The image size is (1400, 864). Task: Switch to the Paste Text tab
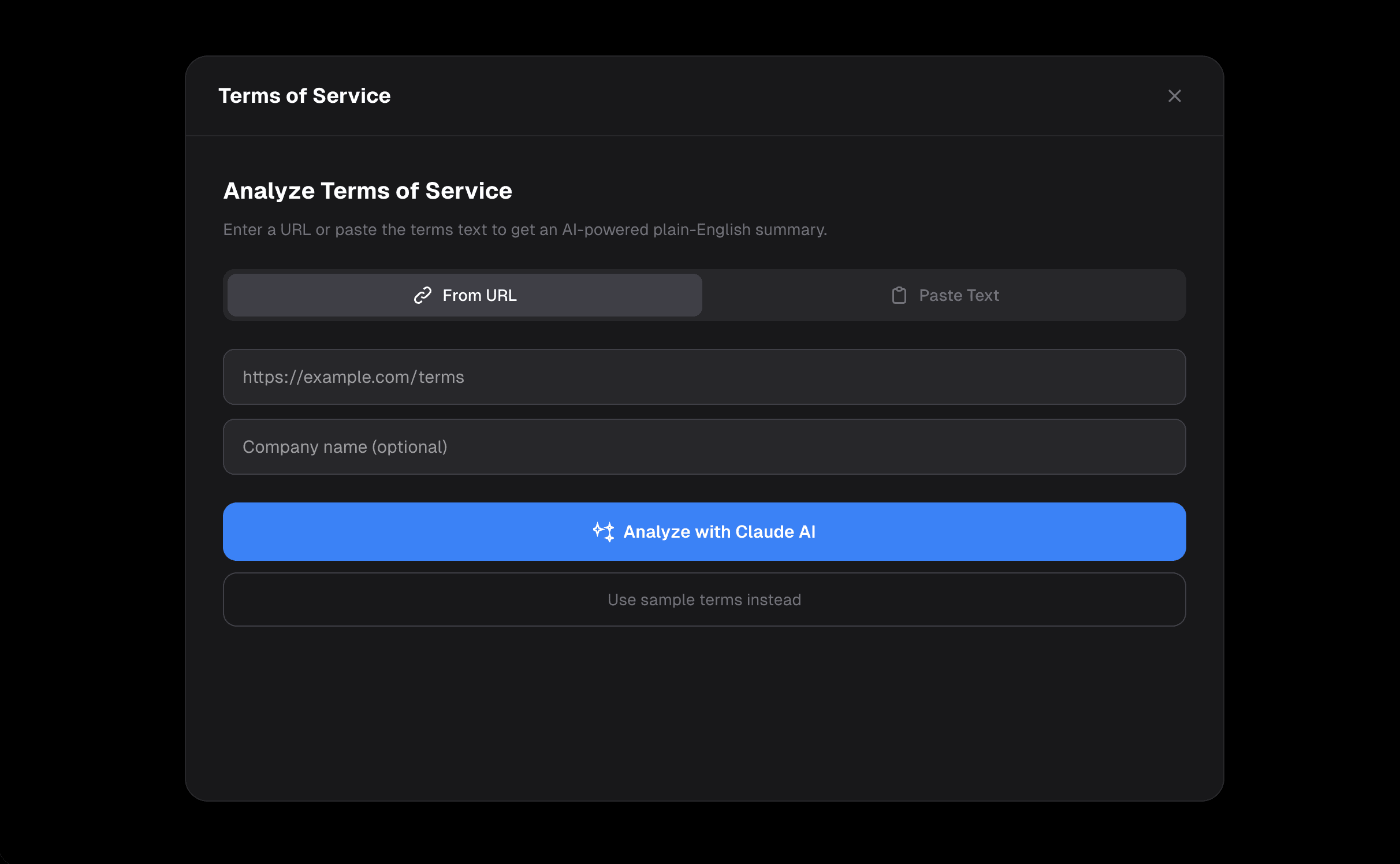944,295
